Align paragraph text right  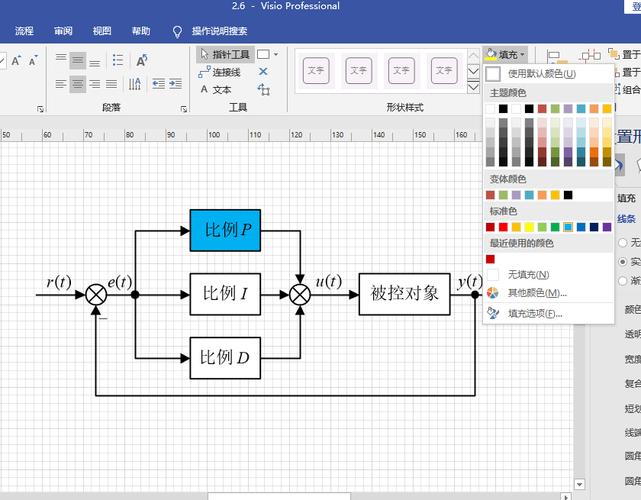(x=94, y=84)
